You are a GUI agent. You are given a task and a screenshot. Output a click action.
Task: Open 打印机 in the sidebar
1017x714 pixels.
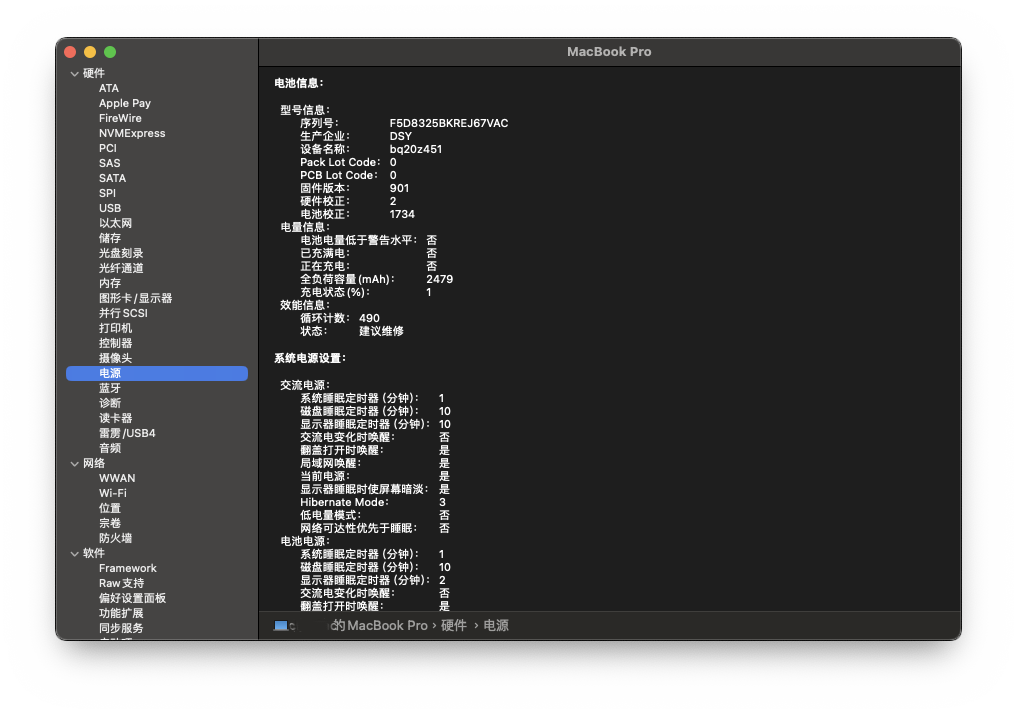point(115,328)
